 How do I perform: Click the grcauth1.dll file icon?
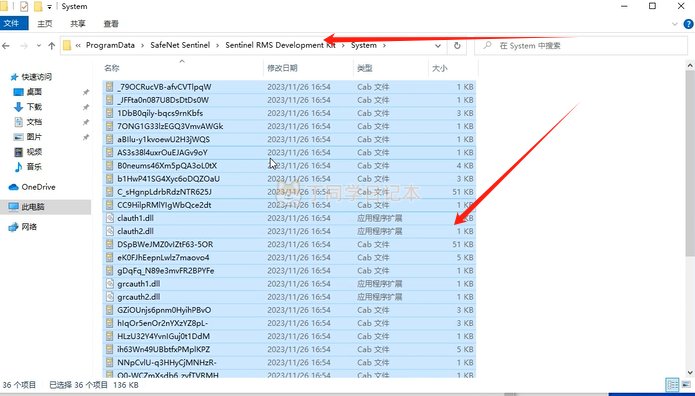coord(109,284)
